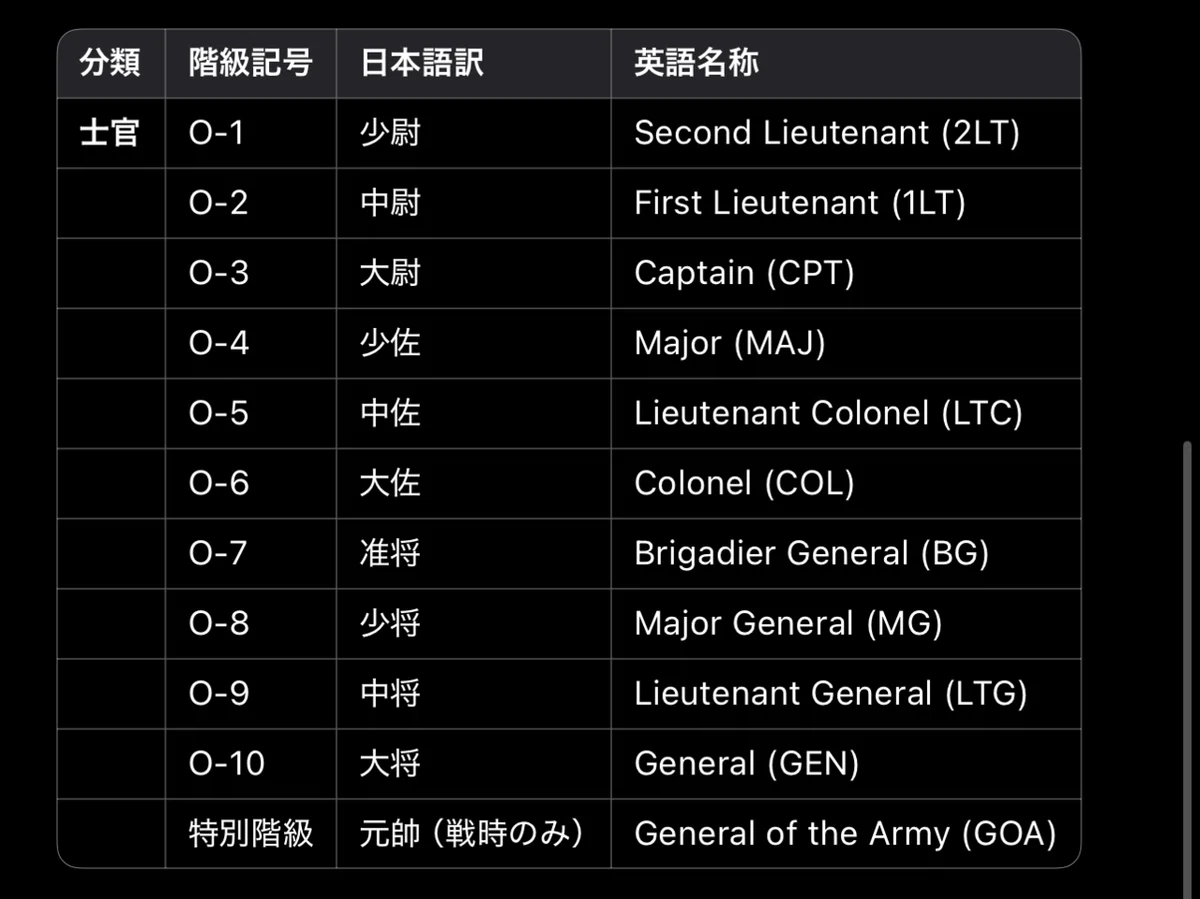Click the 大佐 translation cell
Image resolution: width=1200 pixels, height=899 pixels.
[x=474, y=483]
